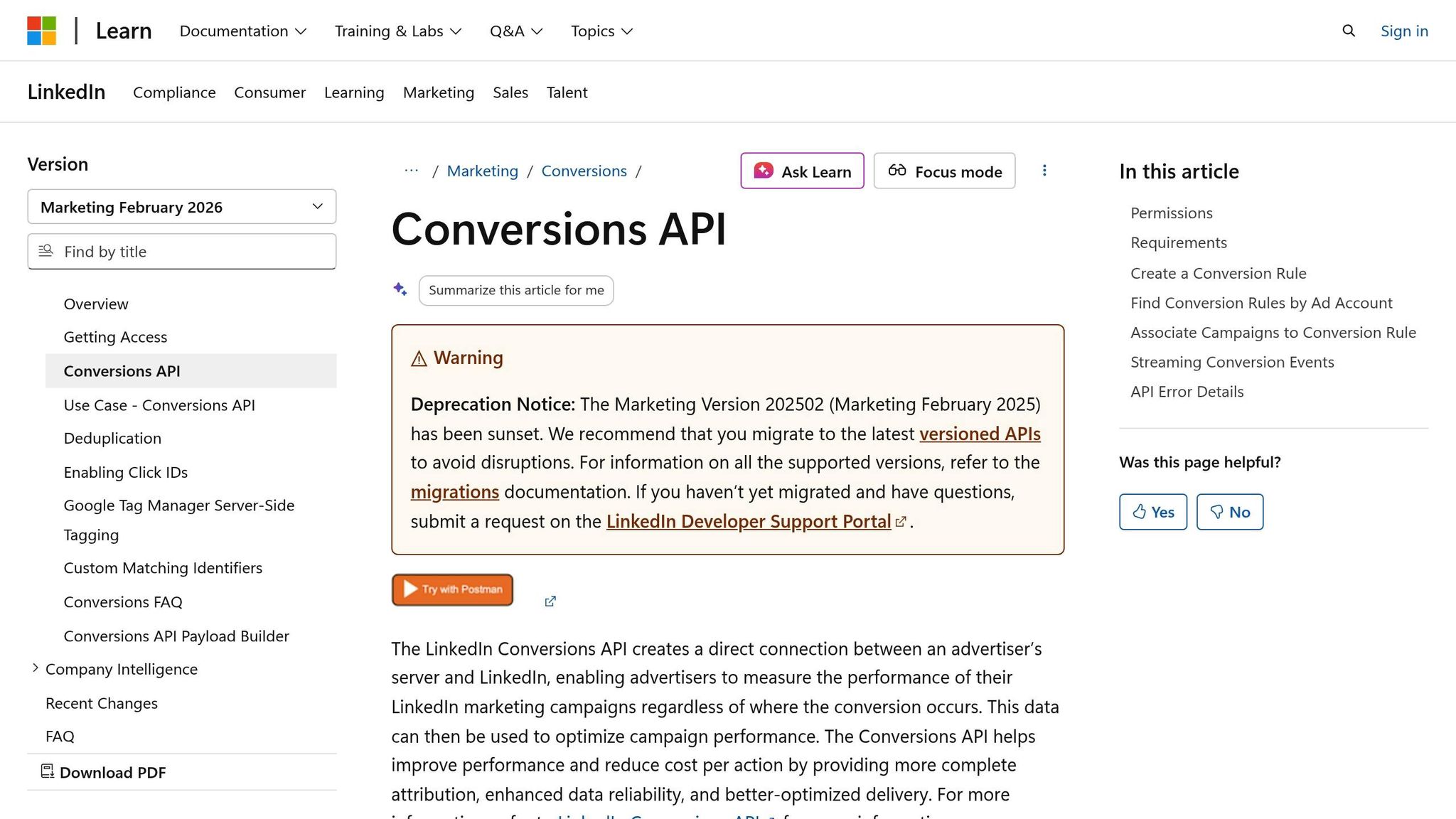The height and width of the screenshot is (819, 1456).
Task: Open the Marketing February 2026 version dropdown
Action: 181,207
